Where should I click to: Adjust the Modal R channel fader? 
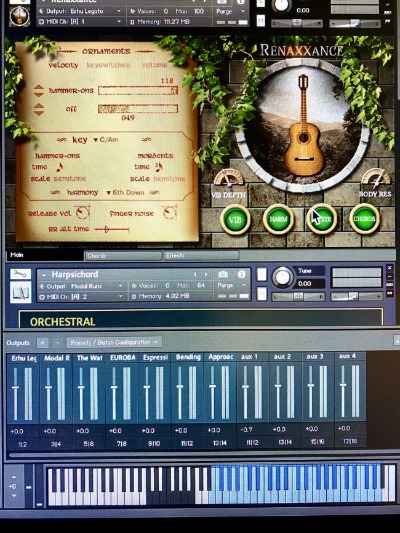click(x=48, y=388)
